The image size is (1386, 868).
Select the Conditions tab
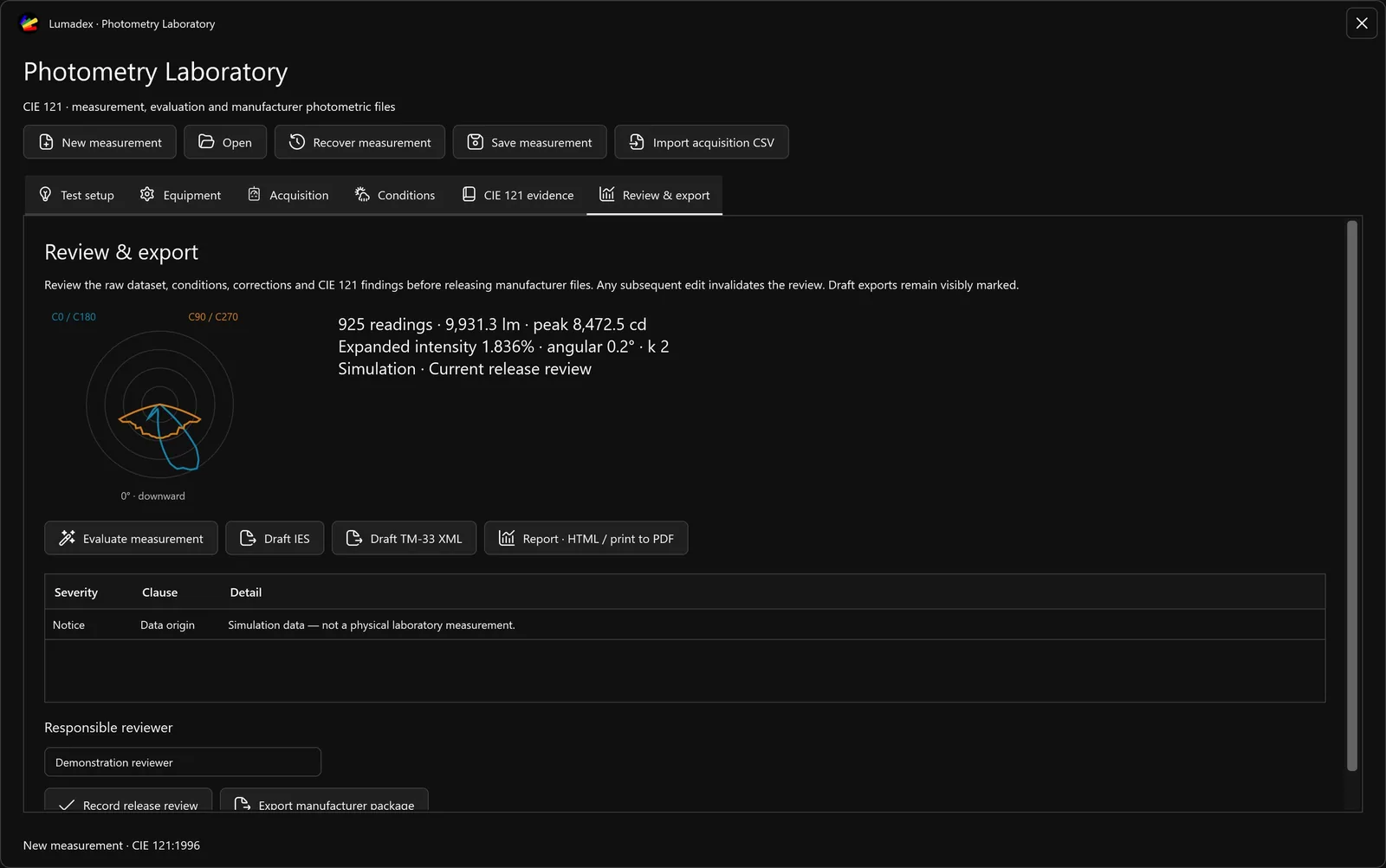[x=395, y=195]
